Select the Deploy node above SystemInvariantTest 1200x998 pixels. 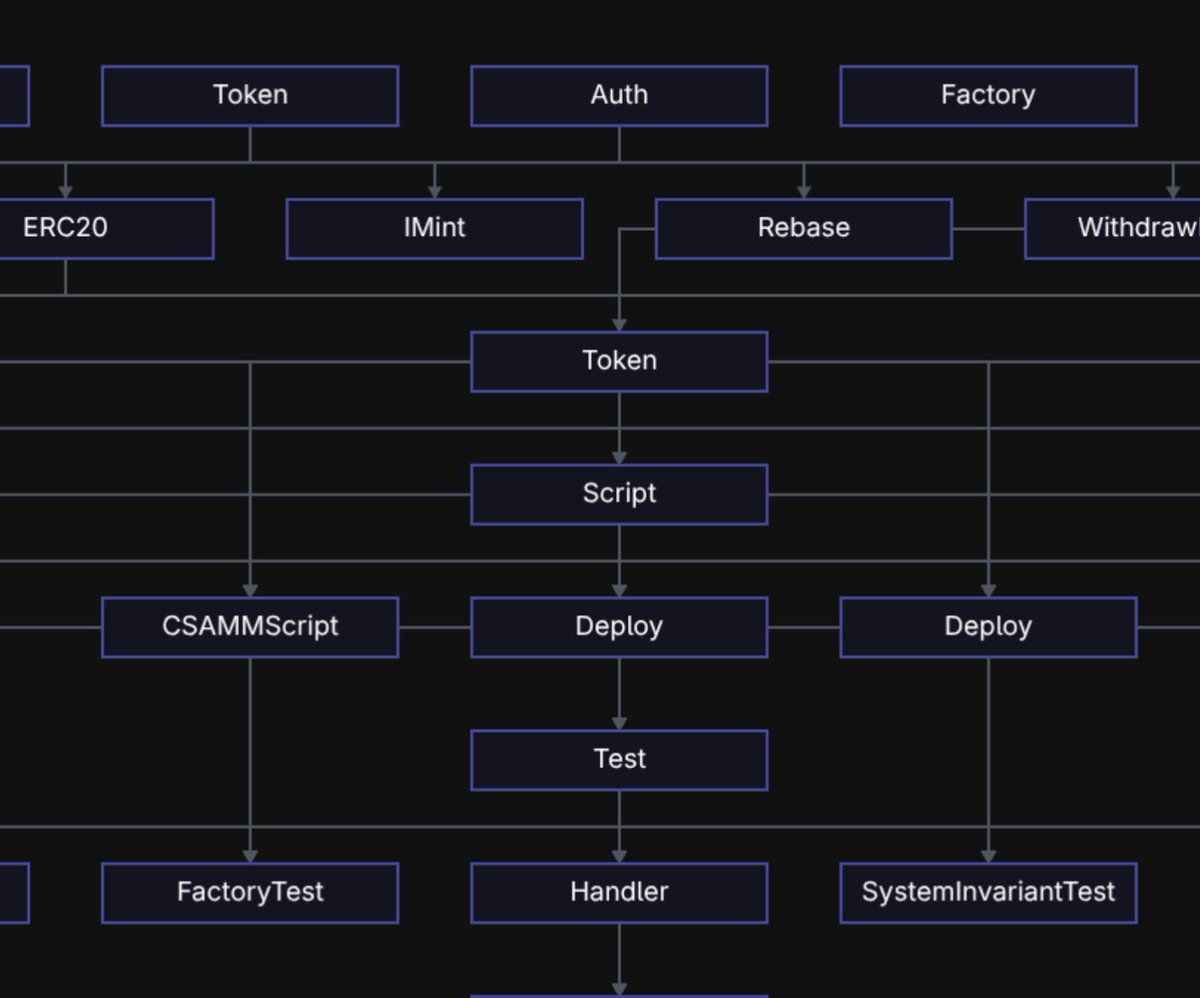[x=988, y=628]
